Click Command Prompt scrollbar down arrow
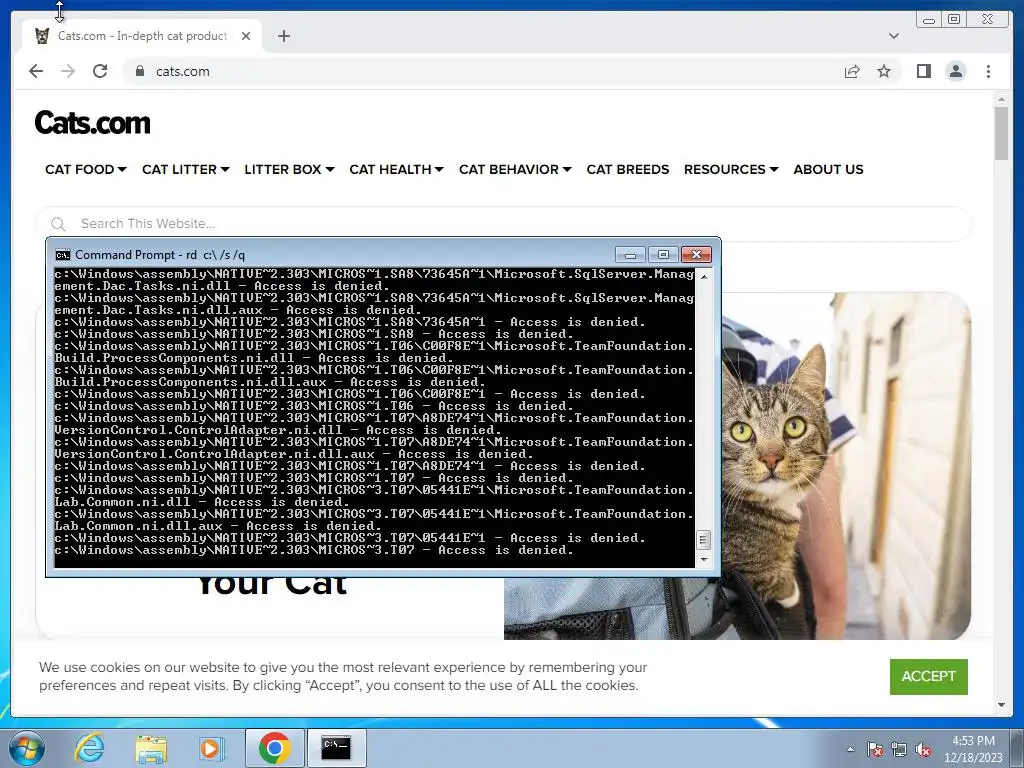Screen dimensions: 1024x768 (x=704, y=560)
